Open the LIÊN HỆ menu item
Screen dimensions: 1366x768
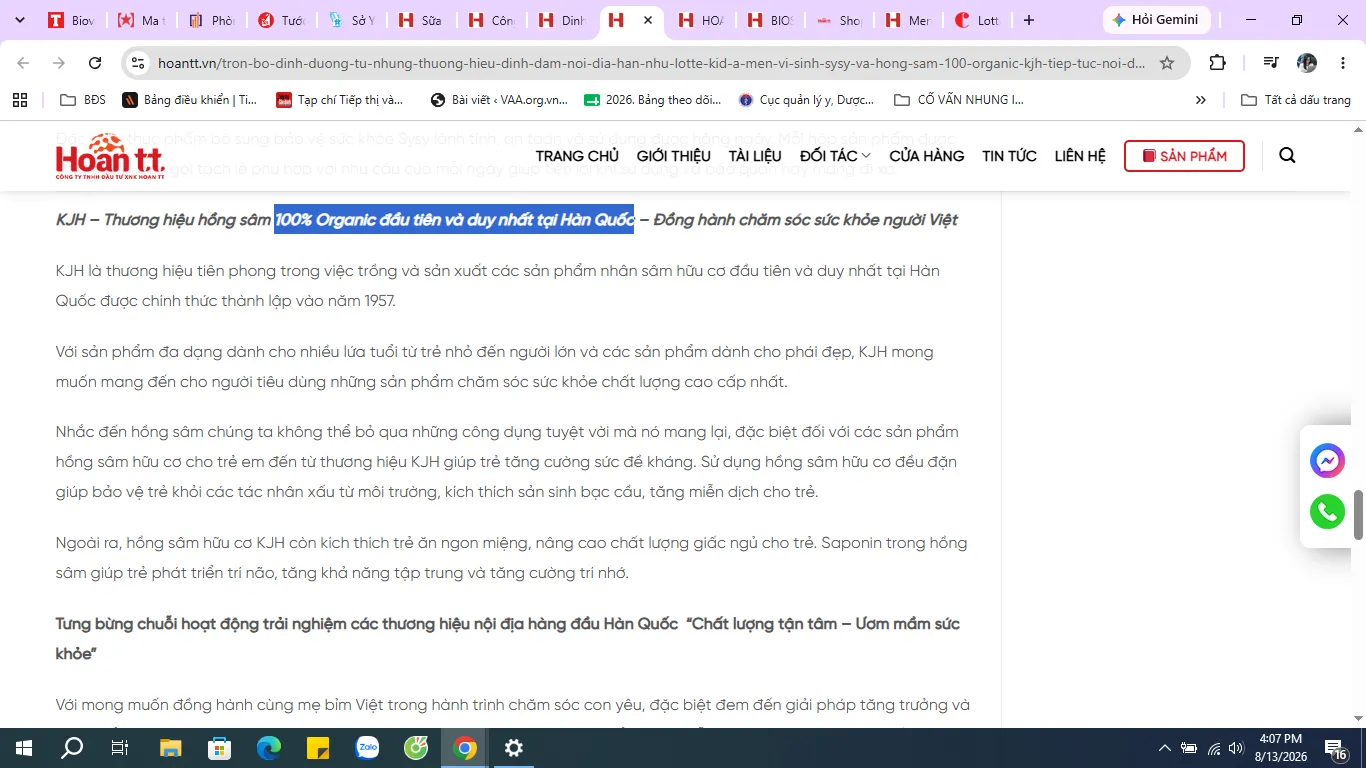[1080, 156]
